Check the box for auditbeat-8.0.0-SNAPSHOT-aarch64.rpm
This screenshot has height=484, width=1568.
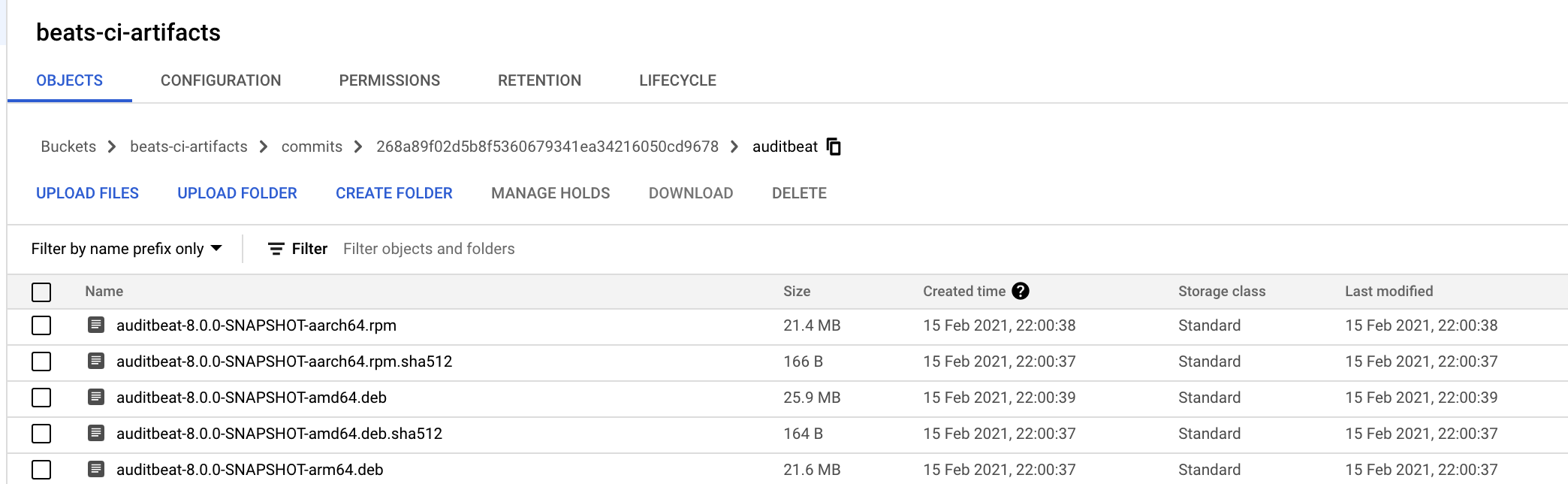(x=41, y=325)
